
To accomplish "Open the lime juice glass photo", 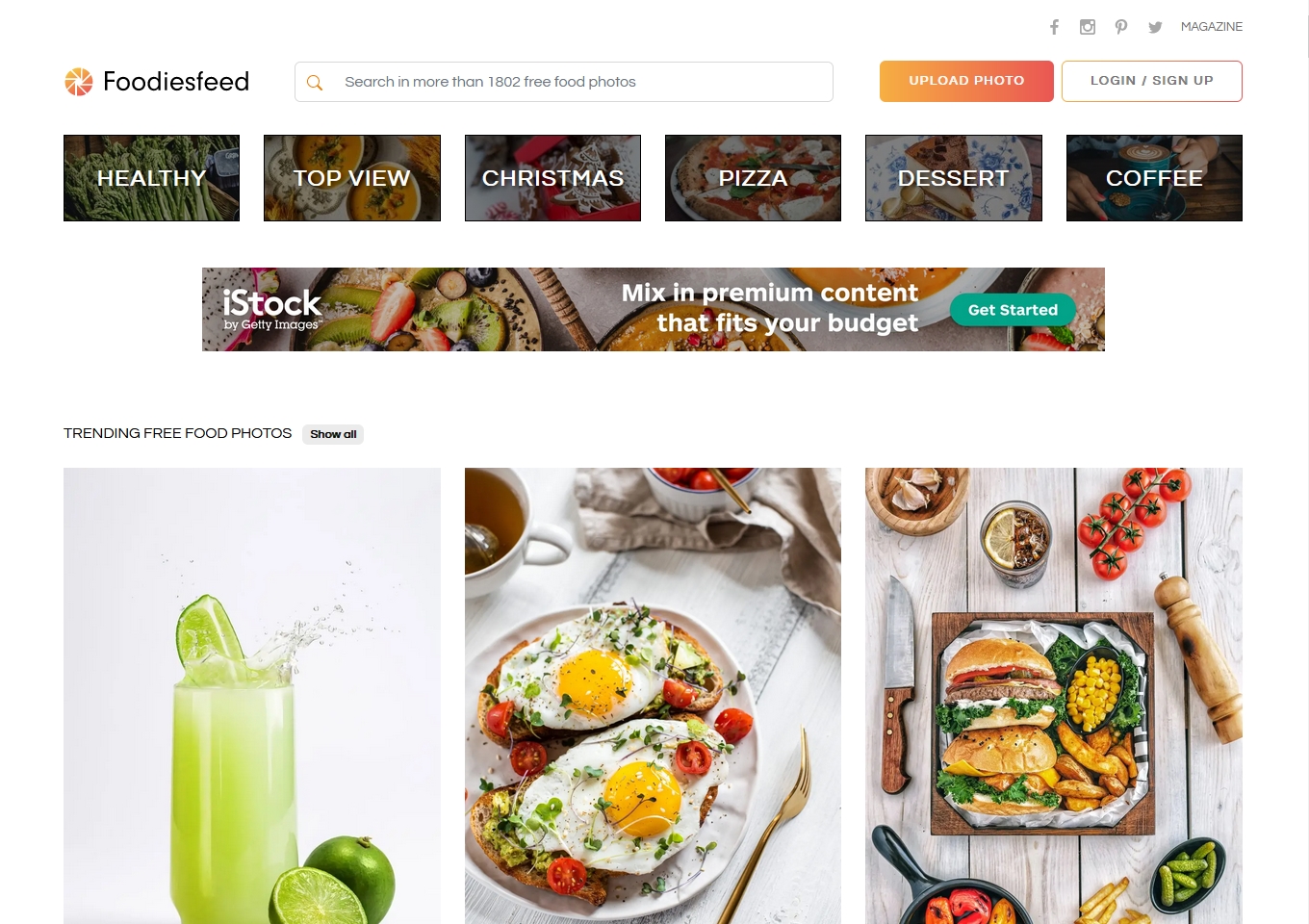I will [x=252, y=696].
